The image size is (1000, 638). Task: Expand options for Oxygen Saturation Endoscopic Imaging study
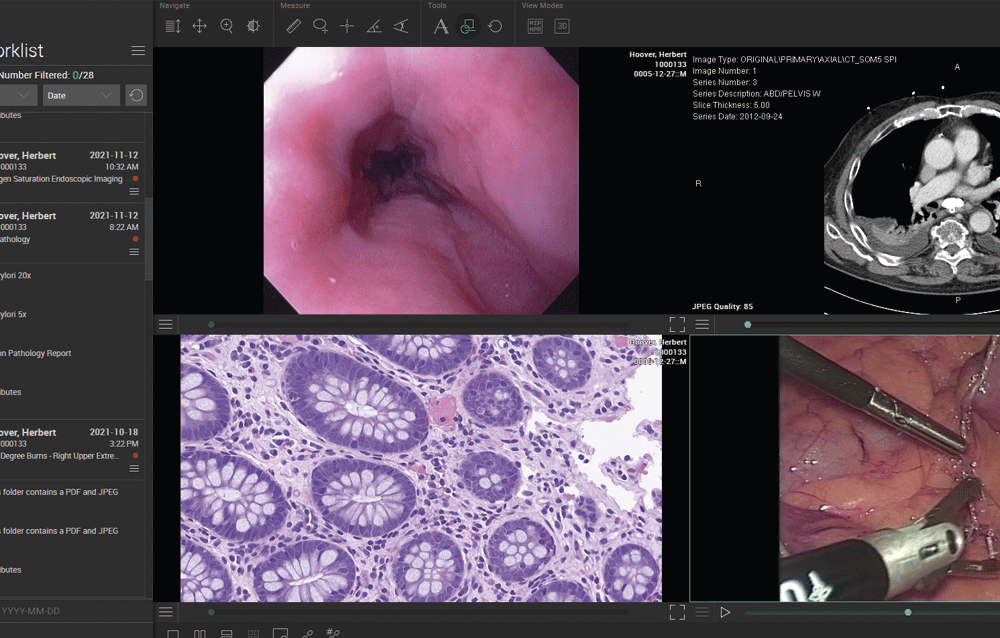pyautogui.click(x=134, y=191)
